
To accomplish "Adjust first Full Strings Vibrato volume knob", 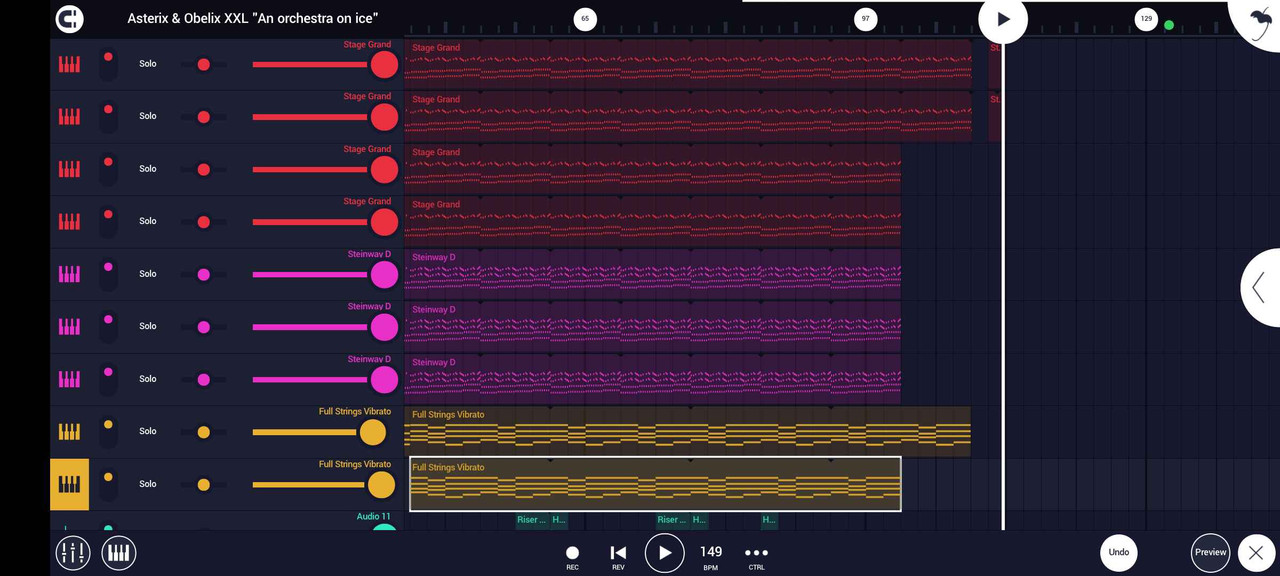I will [x=372, y=432].
